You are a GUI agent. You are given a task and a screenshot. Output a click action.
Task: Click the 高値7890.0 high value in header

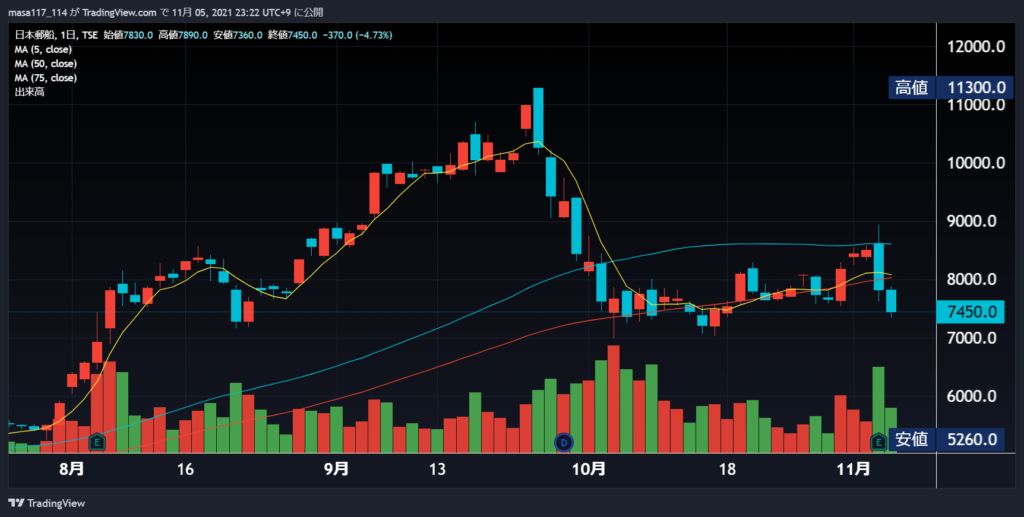click(x=183, y=35)
